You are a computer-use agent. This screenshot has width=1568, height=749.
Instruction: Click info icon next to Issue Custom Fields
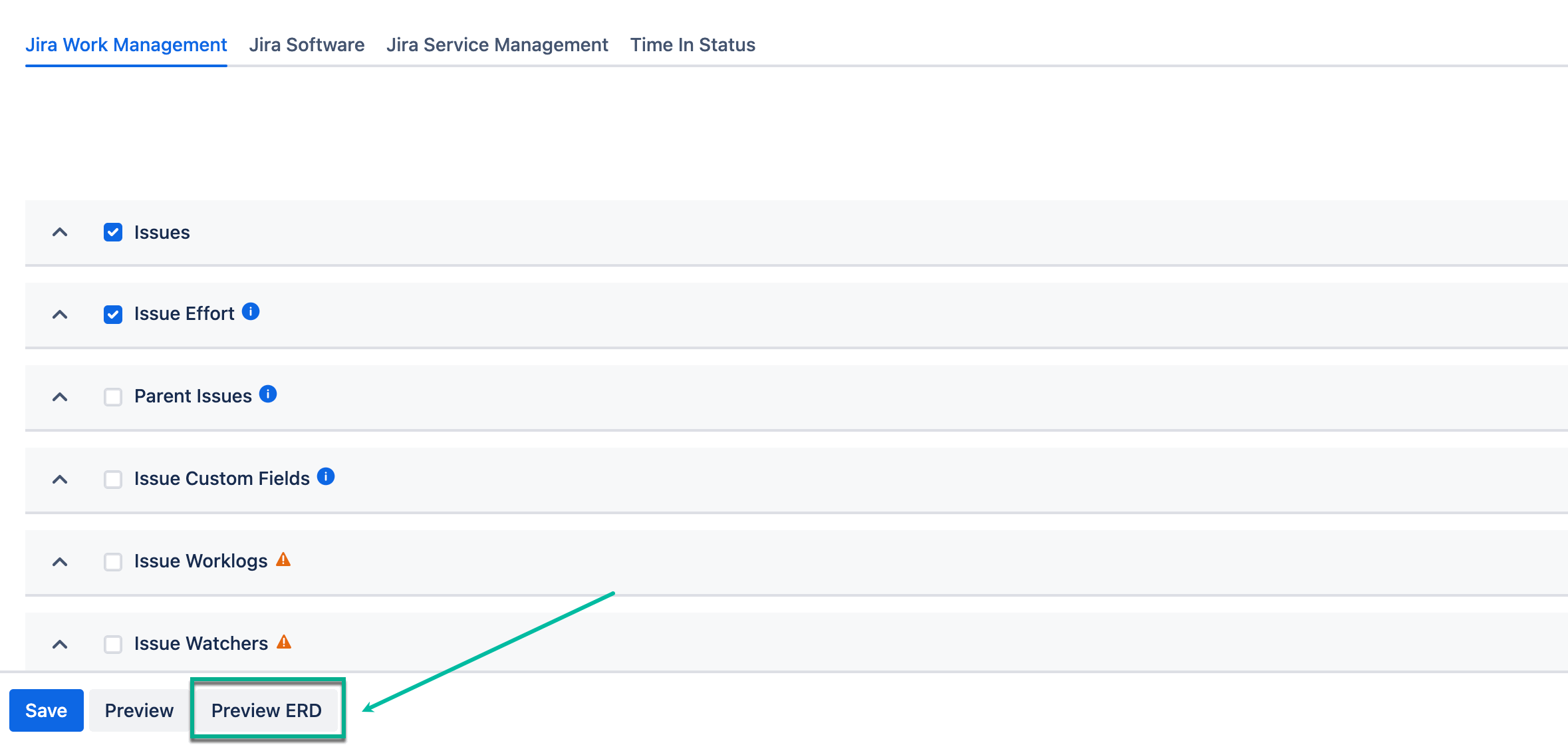(326, 476)
